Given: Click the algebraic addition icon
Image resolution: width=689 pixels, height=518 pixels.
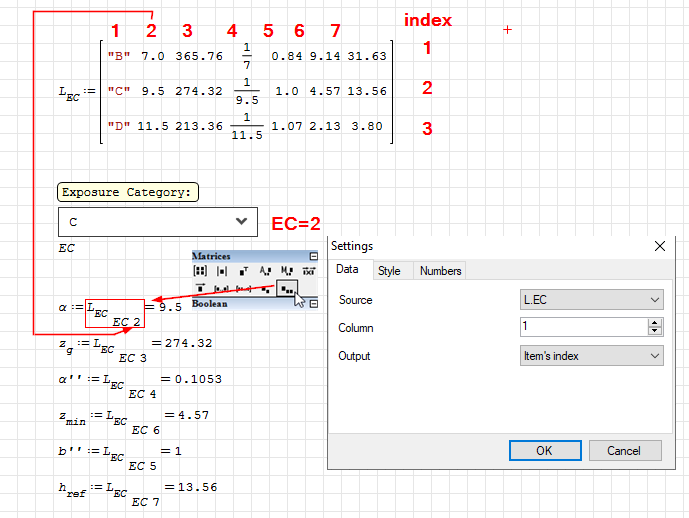Looking at the screenshot, I should click(266, 271).
